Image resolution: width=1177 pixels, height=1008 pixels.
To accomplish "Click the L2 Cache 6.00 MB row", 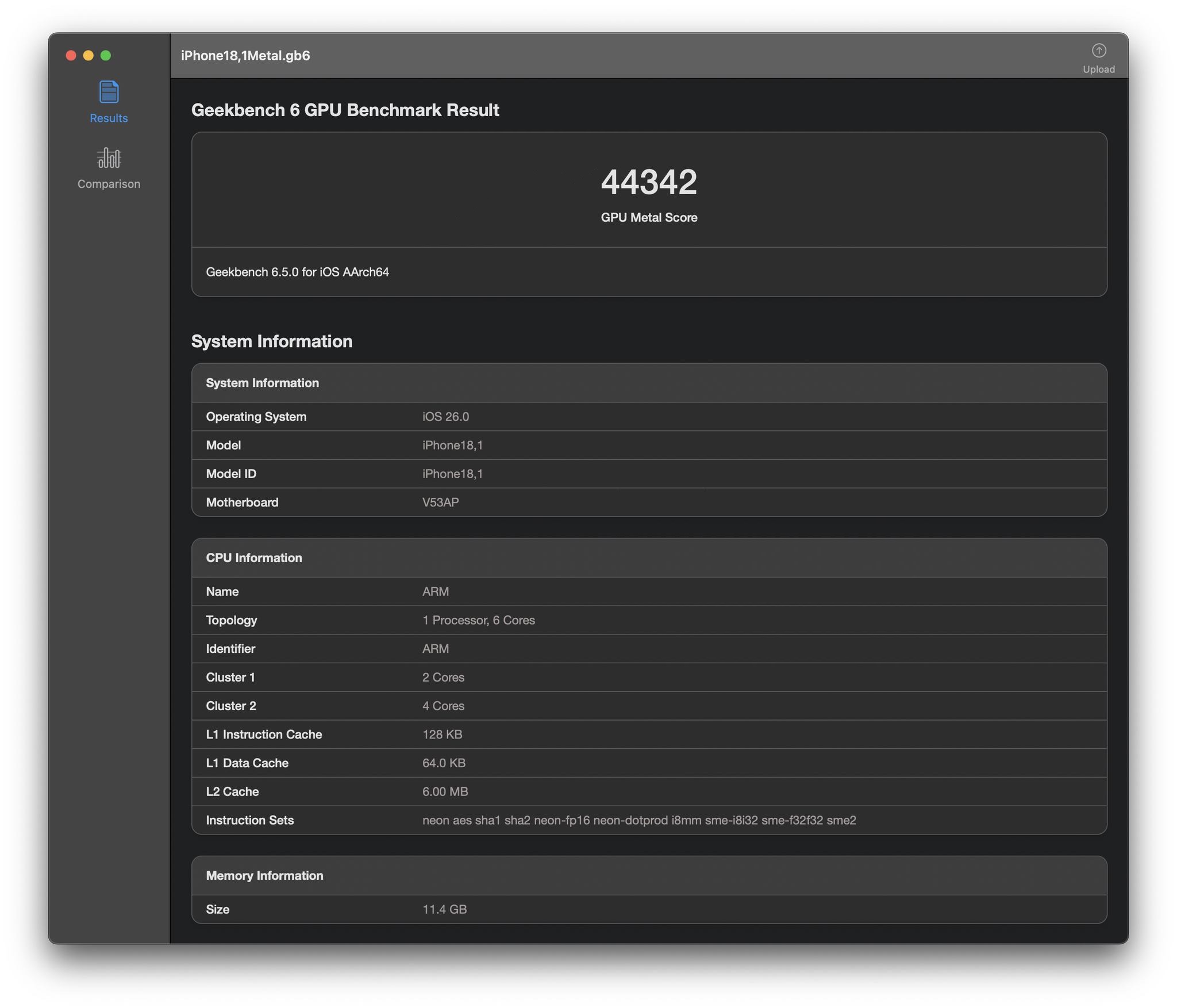I will 445,792.
